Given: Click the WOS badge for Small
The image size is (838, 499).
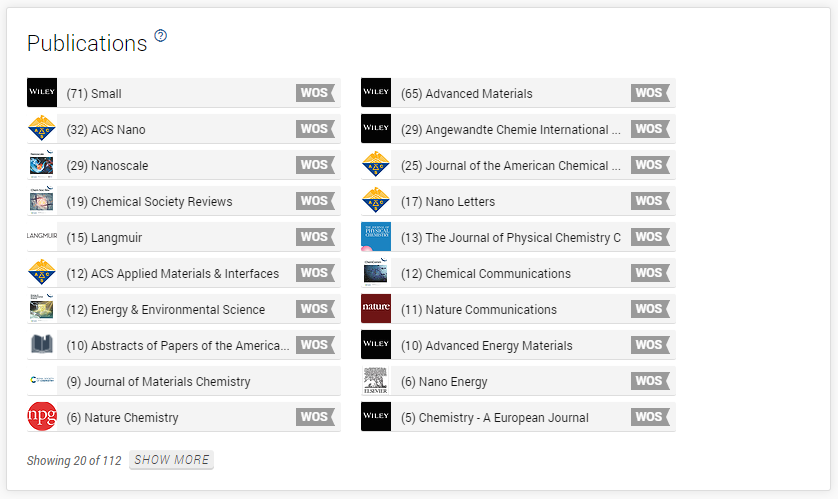Looking at the screenshot, I should (315, 93).
